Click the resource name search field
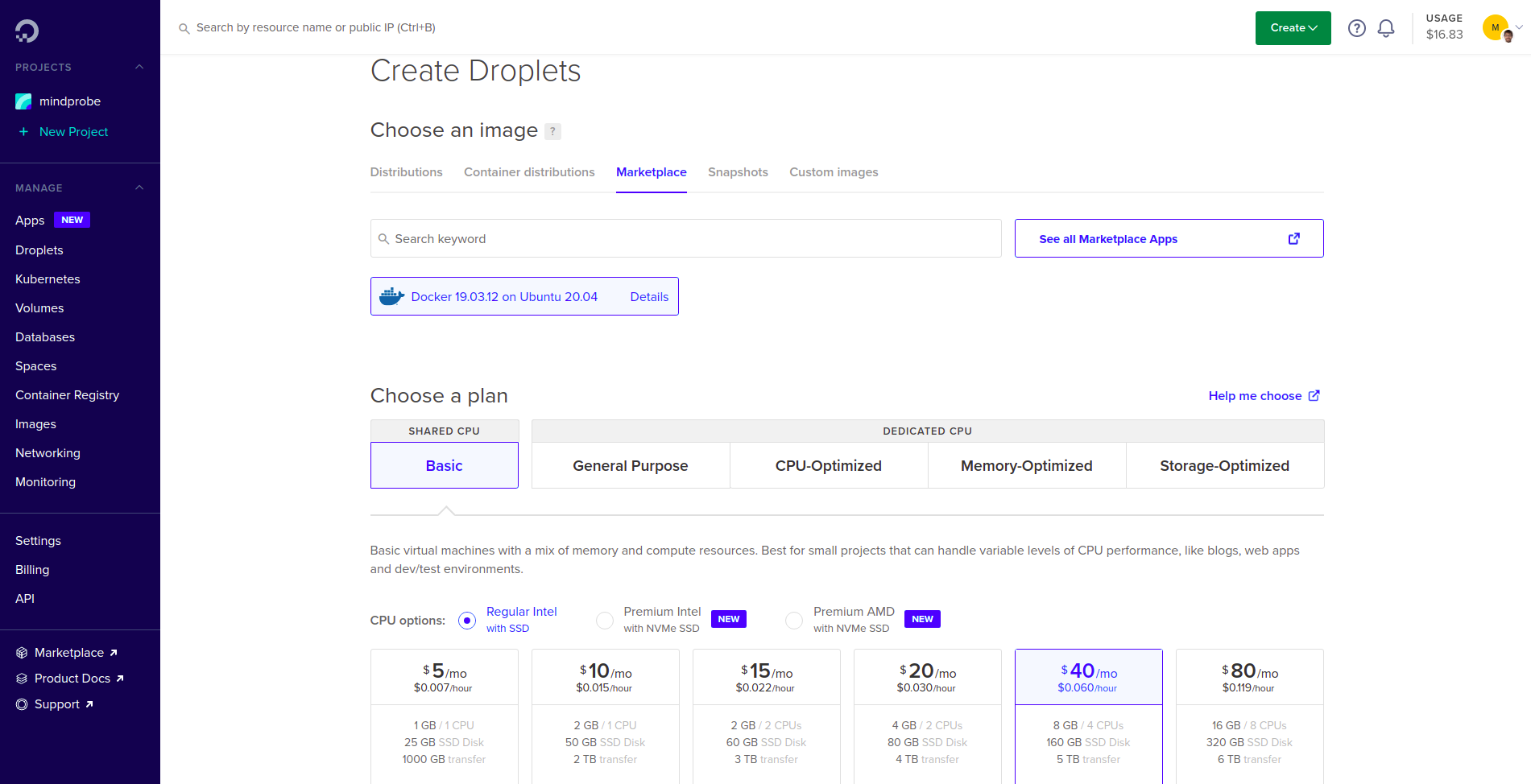 pos(316,28)
